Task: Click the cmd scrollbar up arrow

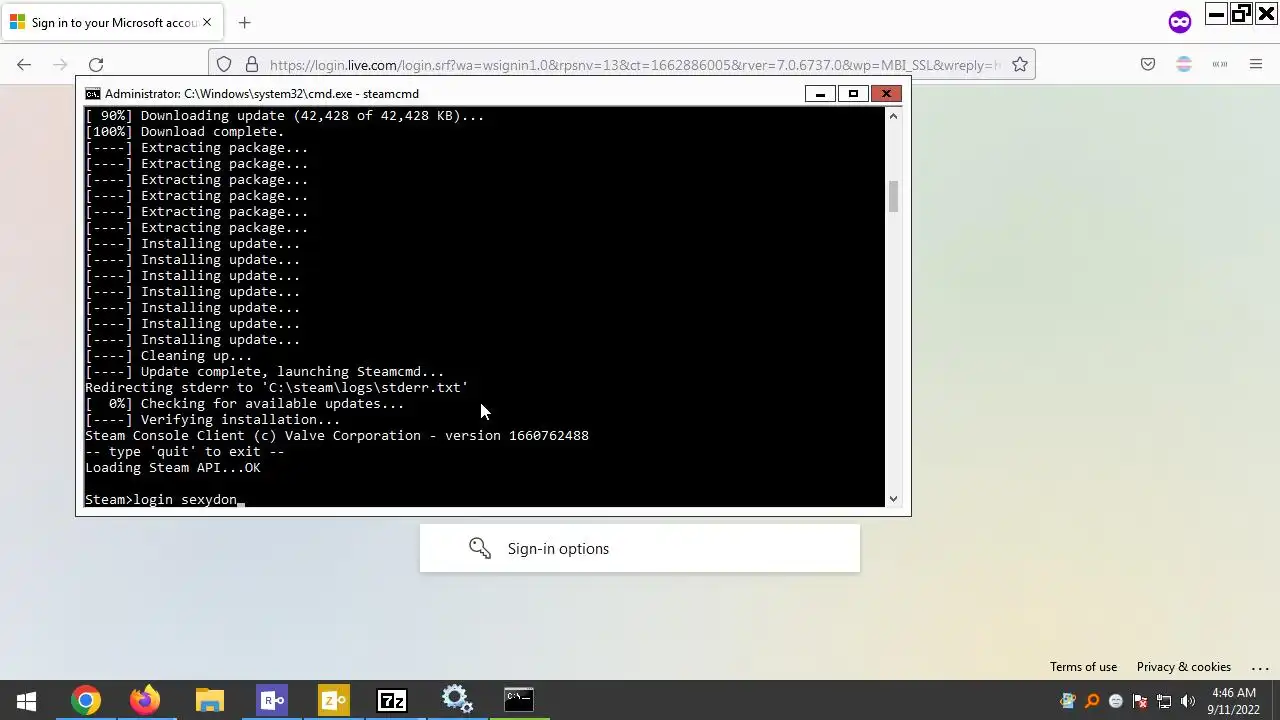Action: (x=893, y=116)
